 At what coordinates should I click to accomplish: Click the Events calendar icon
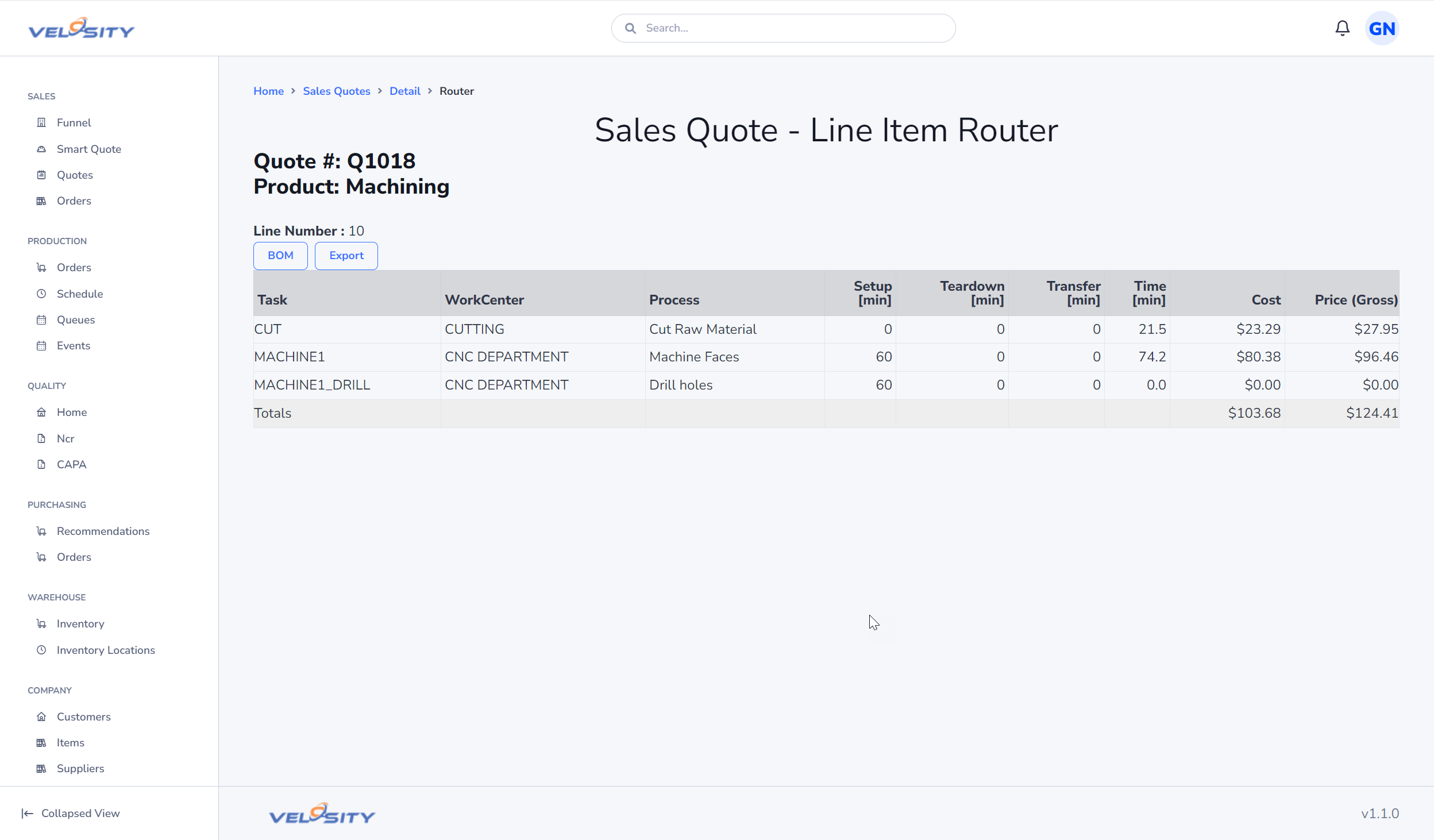tap(41, 345)
